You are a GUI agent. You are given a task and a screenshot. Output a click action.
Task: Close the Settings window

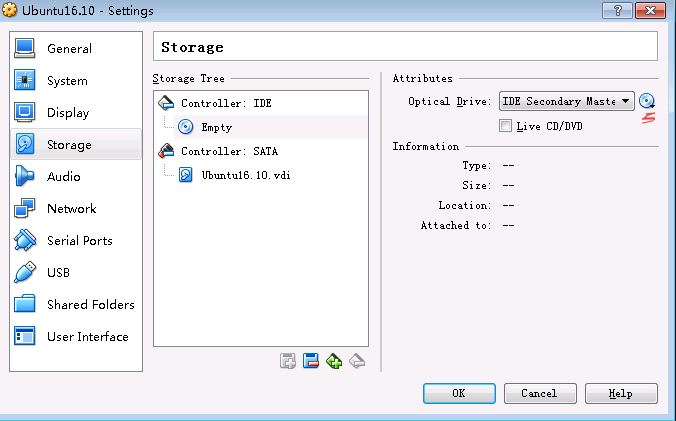pos(651,10)
